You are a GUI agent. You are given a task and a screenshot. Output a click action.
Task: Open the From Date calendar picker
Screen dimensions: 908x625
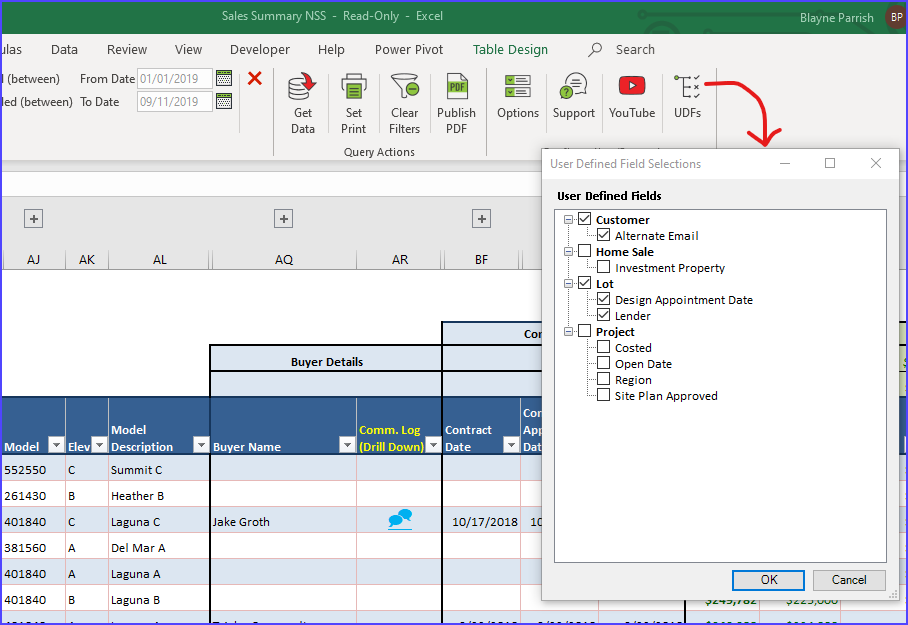coord(223,78)
